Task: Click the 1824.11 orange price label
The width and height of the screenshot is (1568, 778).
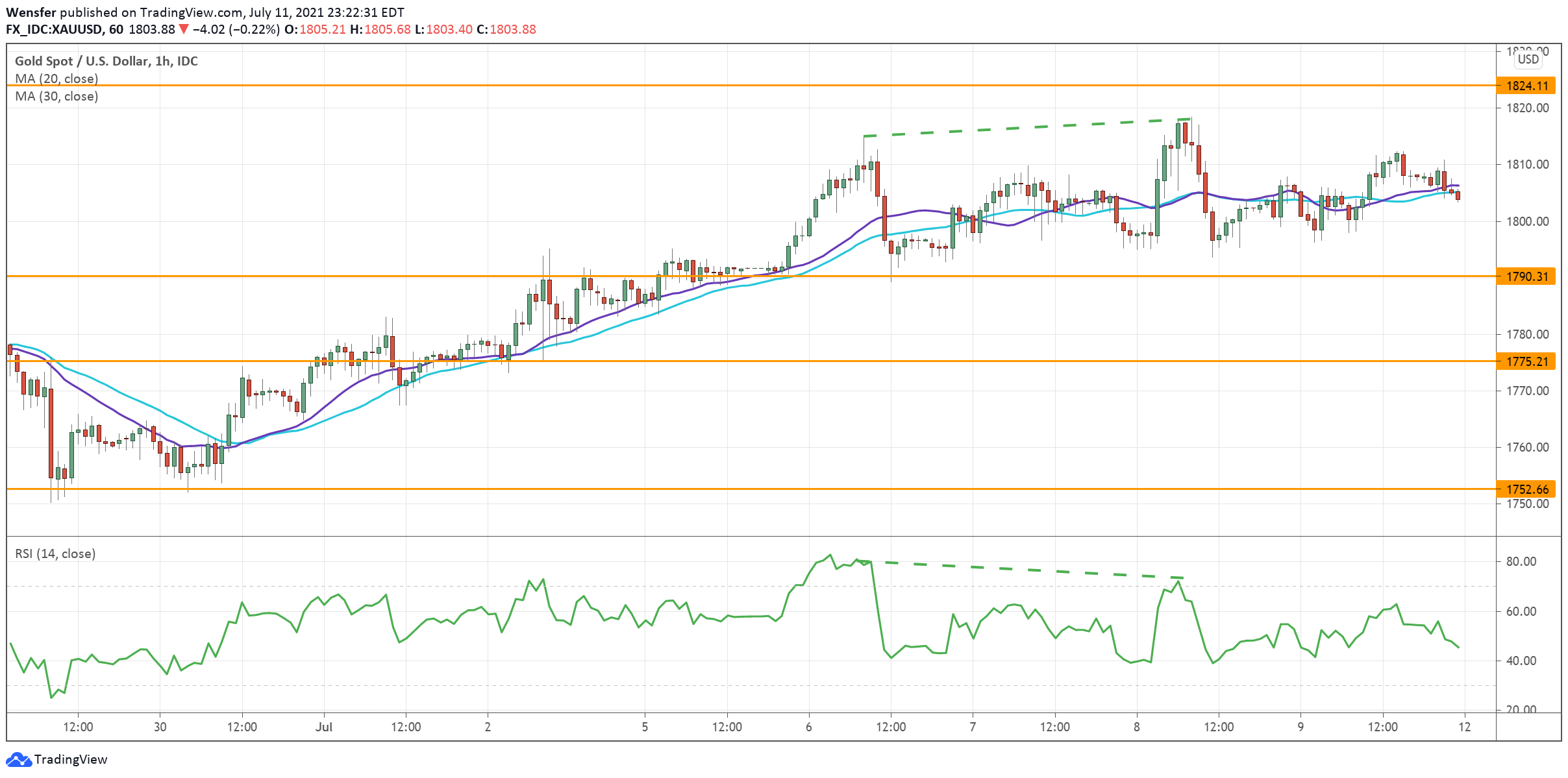Action: 1526,86
